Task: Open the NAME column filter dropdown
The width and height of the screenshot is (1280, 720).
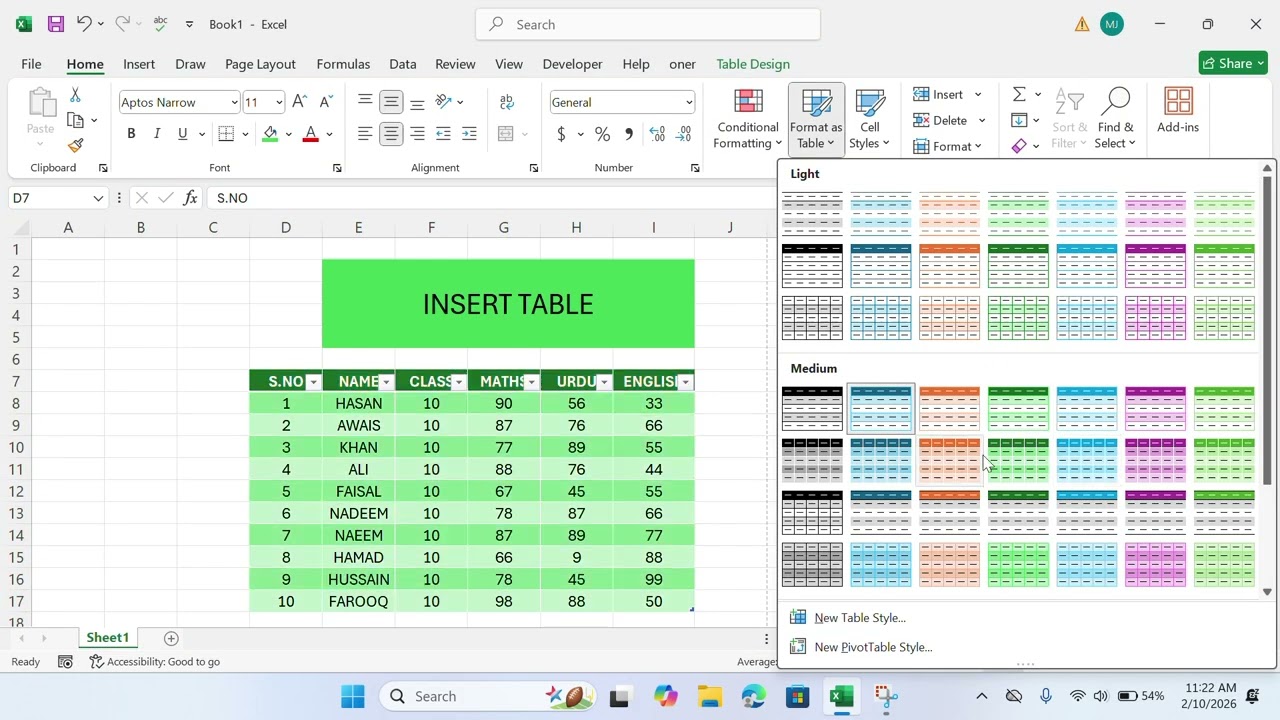Action: [386, 382]
